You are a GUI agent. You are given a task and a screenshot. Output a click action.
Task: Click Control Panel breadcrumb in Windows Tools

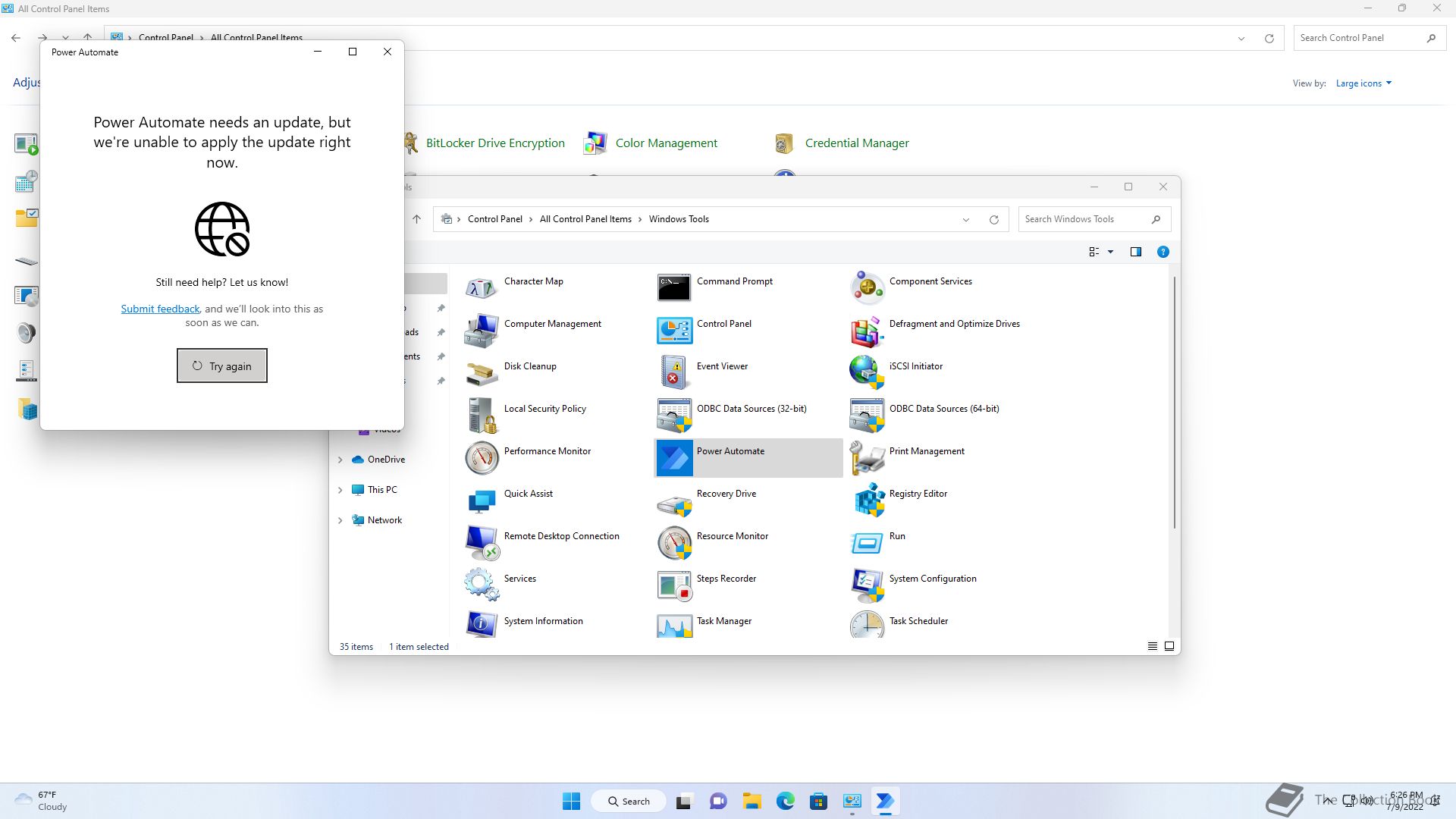(x=494, y=219)
